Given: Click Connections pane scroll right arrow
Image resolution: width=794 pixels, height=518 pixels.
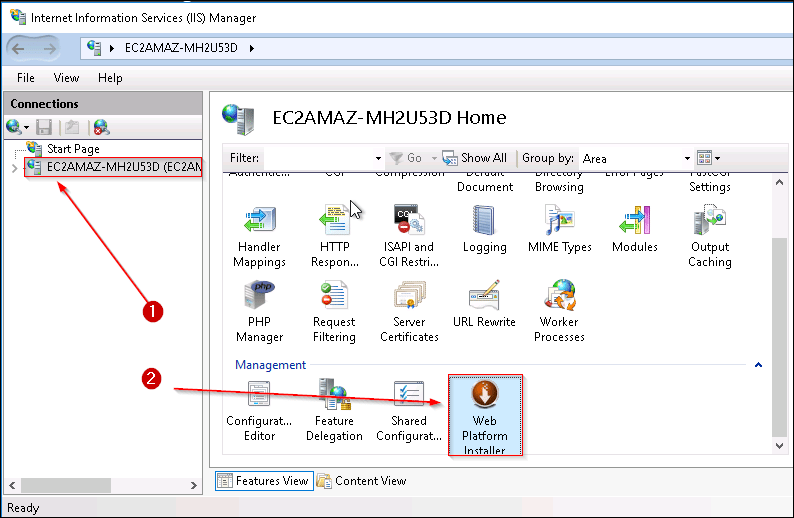Looking at the screenshot, I should pyautogui.click(x=193, y=485).
